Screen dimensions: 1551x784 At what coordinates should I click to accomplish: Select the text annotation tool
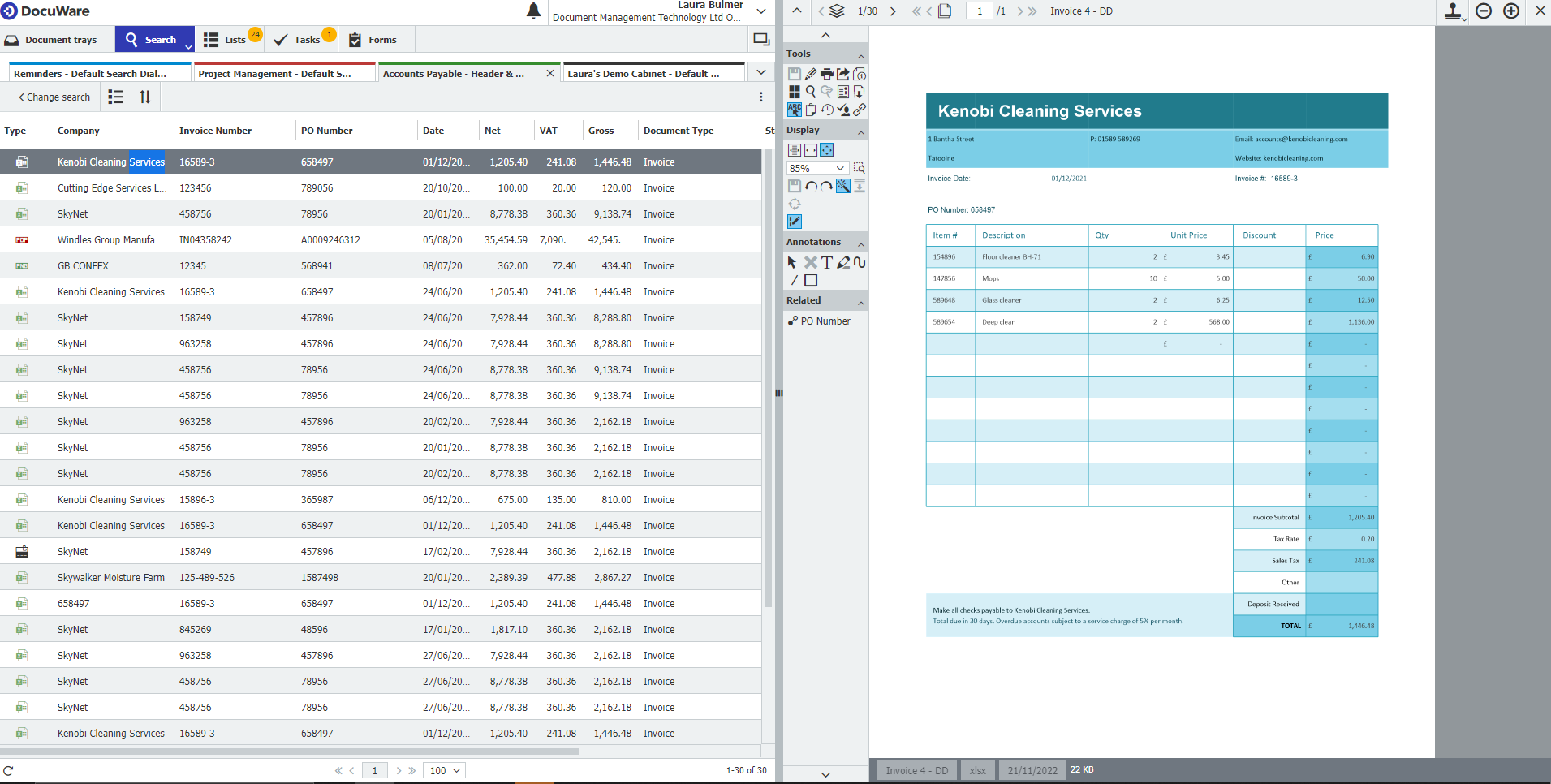(x=826, y=262)
